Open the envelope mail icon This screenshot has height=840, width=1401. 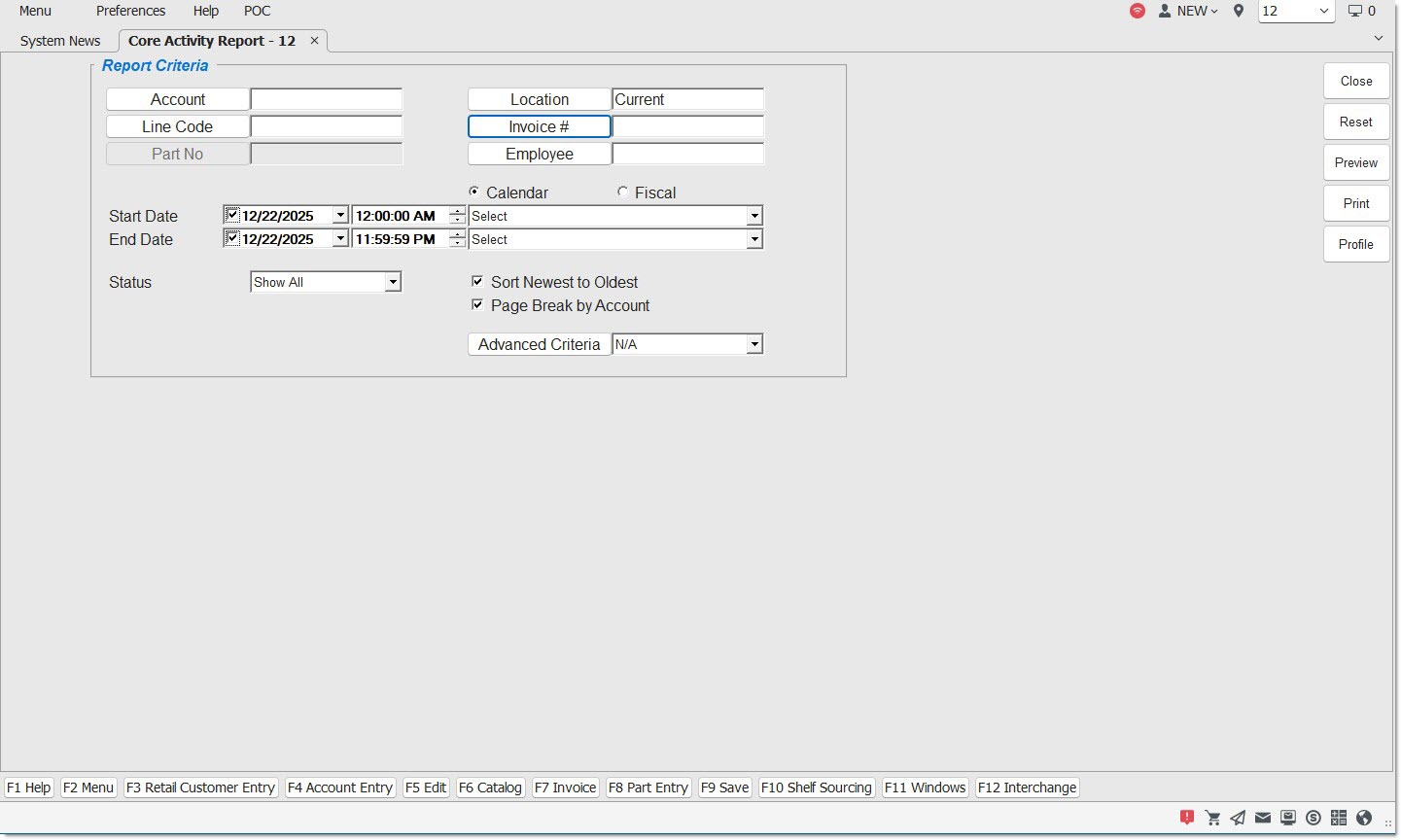[x=1263, y=818]
